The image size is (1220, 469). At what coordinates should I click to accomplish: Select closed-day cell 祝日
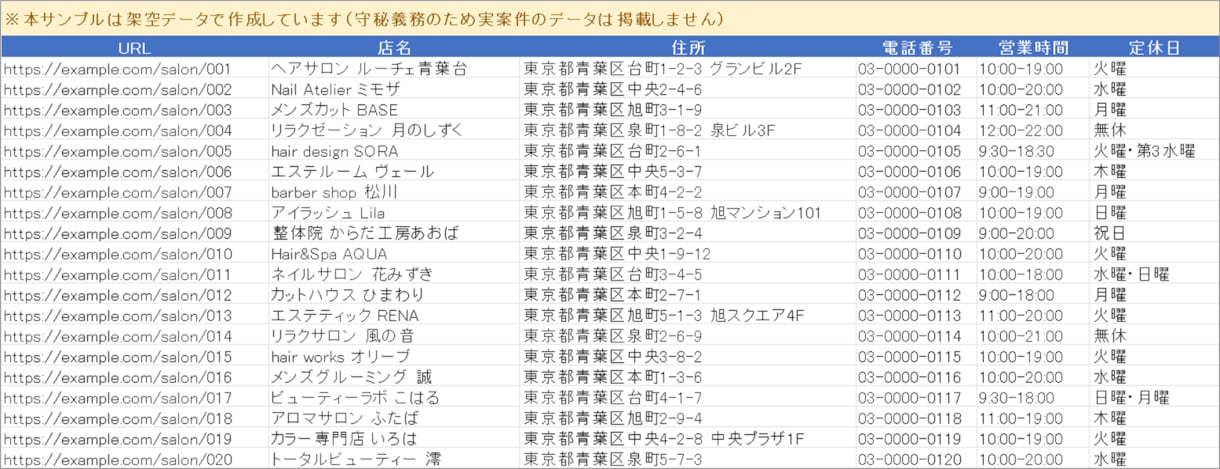pyautogui.click(x=1154, y=233)
